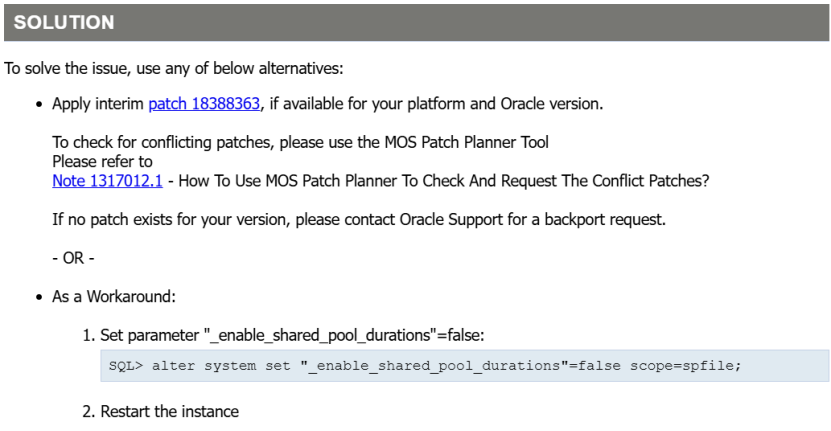
Task: Click the SQL> prompt in the code block
Action: (126, 365)
